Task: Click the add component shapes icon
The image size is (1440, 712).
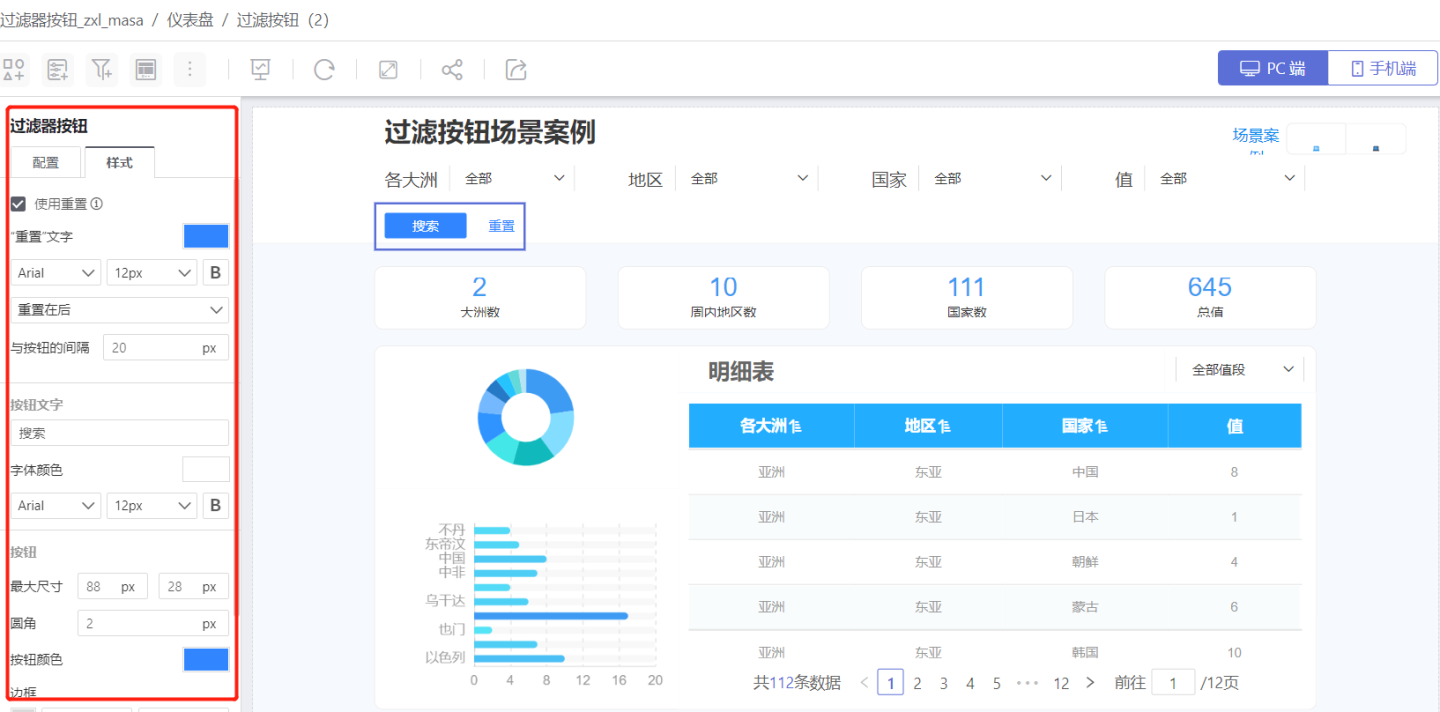Action: click(15, 69)
